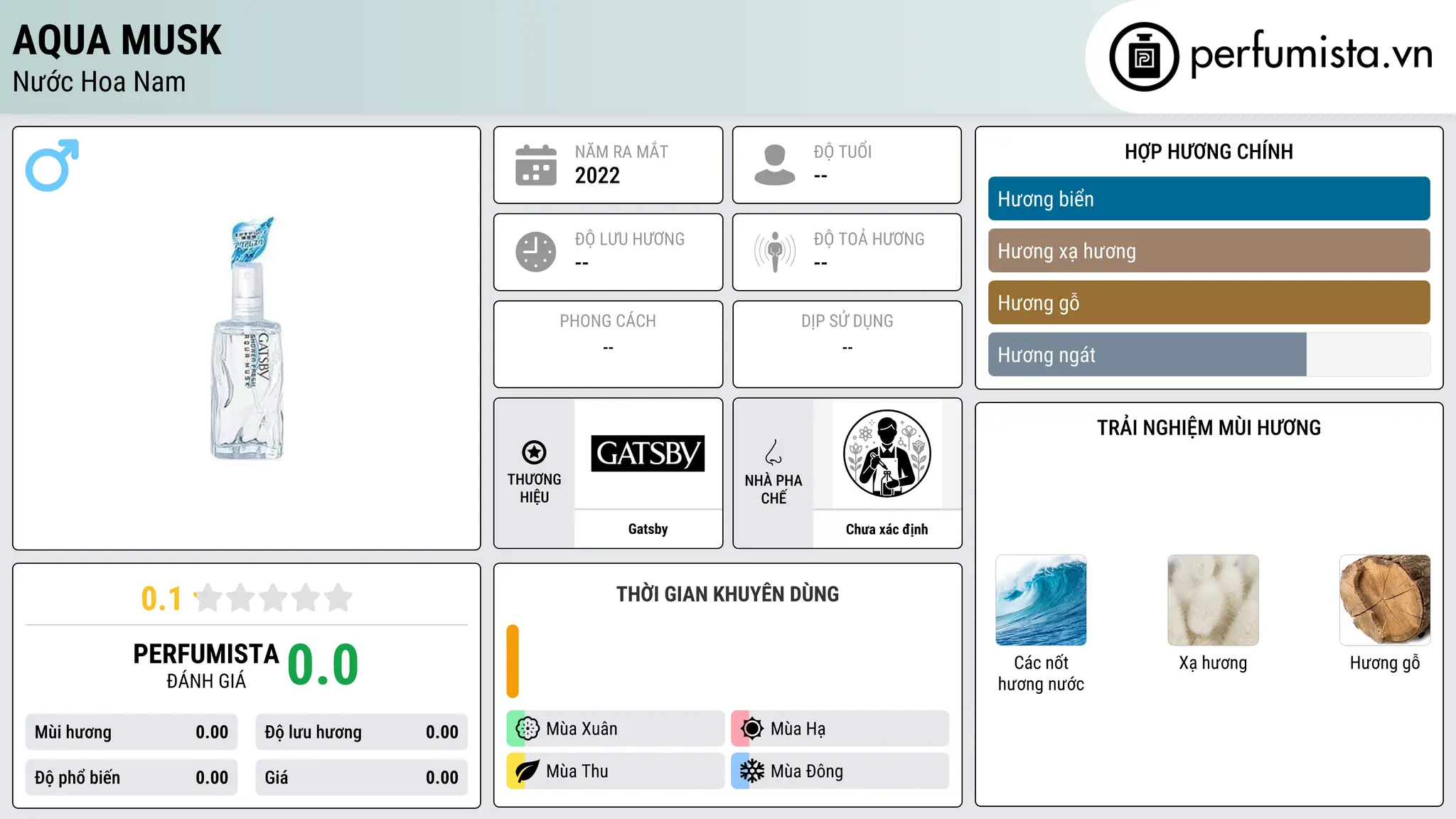The width and height of the screenshot is (1456, 819).
Task: Click the perfumista.vn bottle logo icon
Action: pyautogui.click(x=1144, y=57)
